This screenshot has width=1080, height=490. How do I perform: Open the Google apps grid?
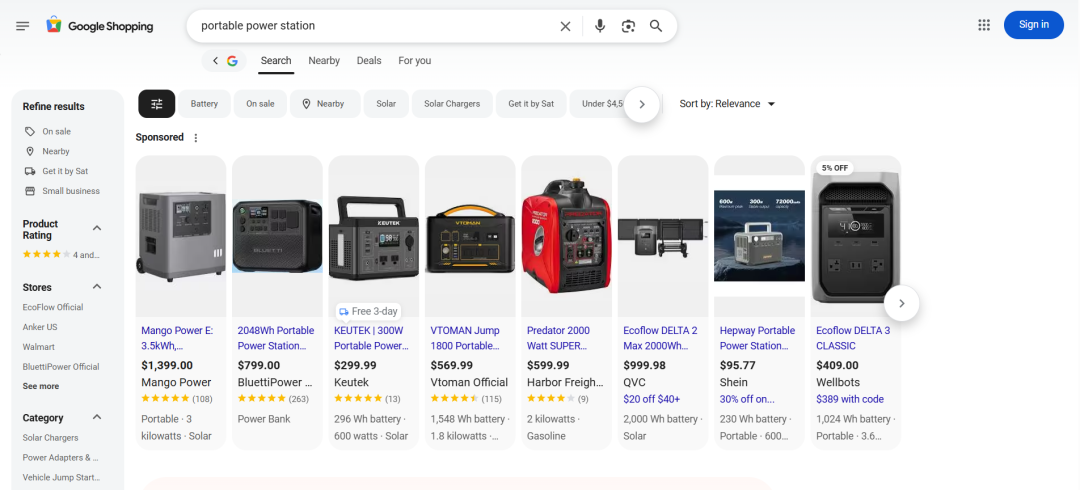[x=984, y=25]
